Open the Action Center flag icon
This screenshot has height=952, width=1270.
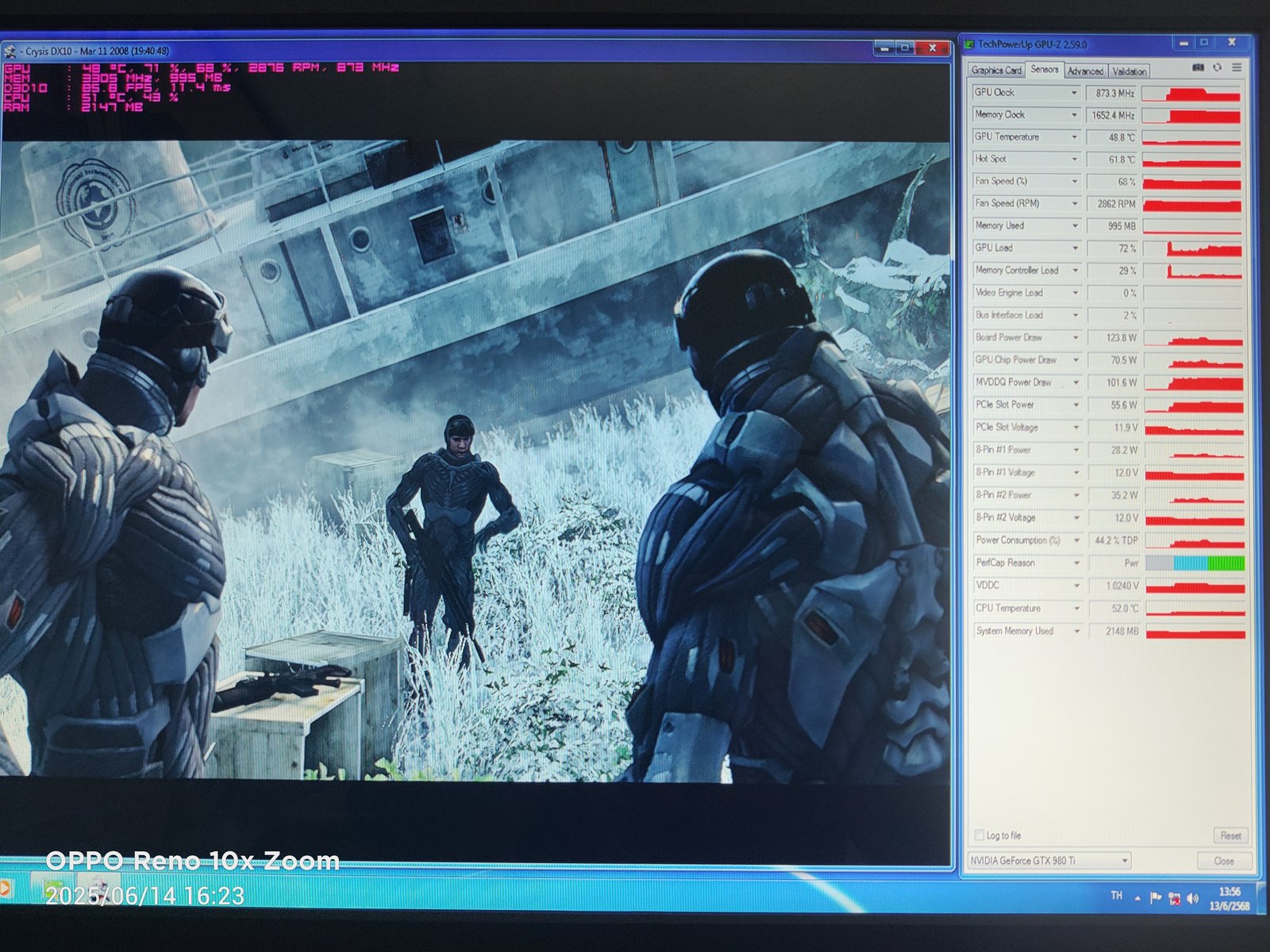point(1156,898)
